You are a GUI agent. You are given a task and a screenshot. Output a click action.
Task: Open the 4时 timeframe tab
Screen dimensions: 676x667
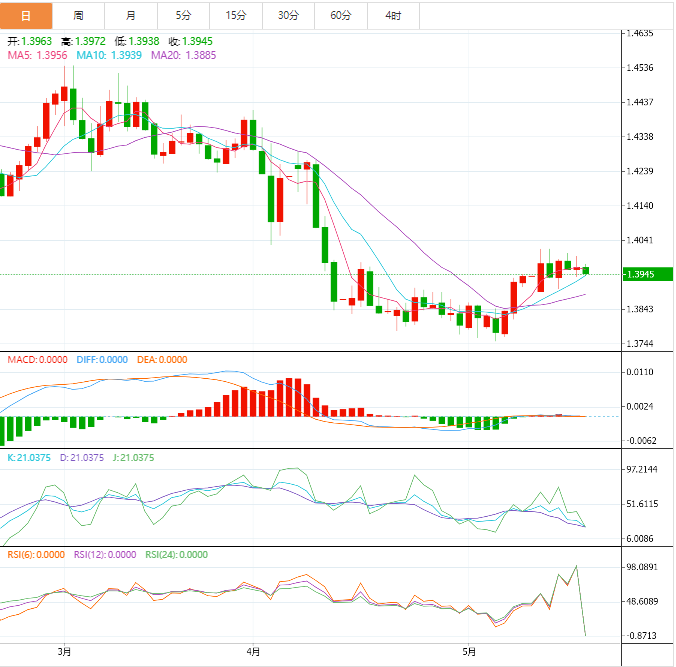[x=393, y=16]
